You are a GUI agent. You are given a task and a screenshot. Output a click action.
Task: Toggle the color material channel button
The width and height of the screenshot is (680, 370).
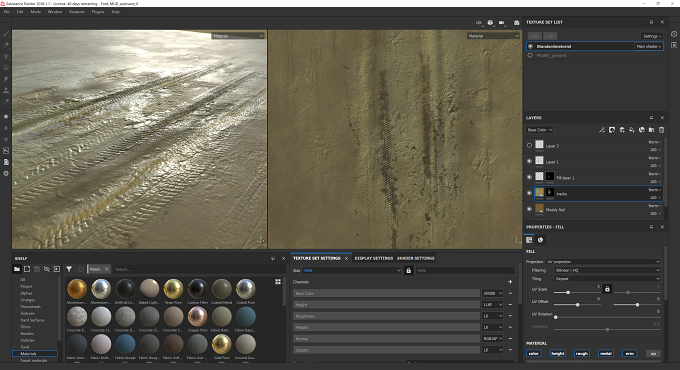534,354
